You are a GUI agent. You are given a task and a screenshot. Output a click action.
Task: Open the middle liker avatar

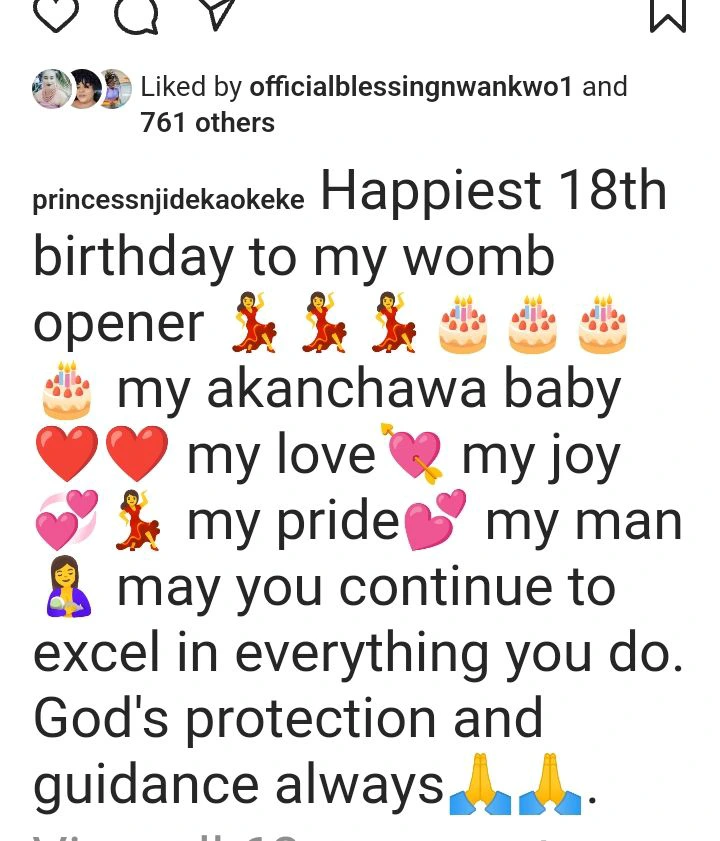click(x=82, y=88)
